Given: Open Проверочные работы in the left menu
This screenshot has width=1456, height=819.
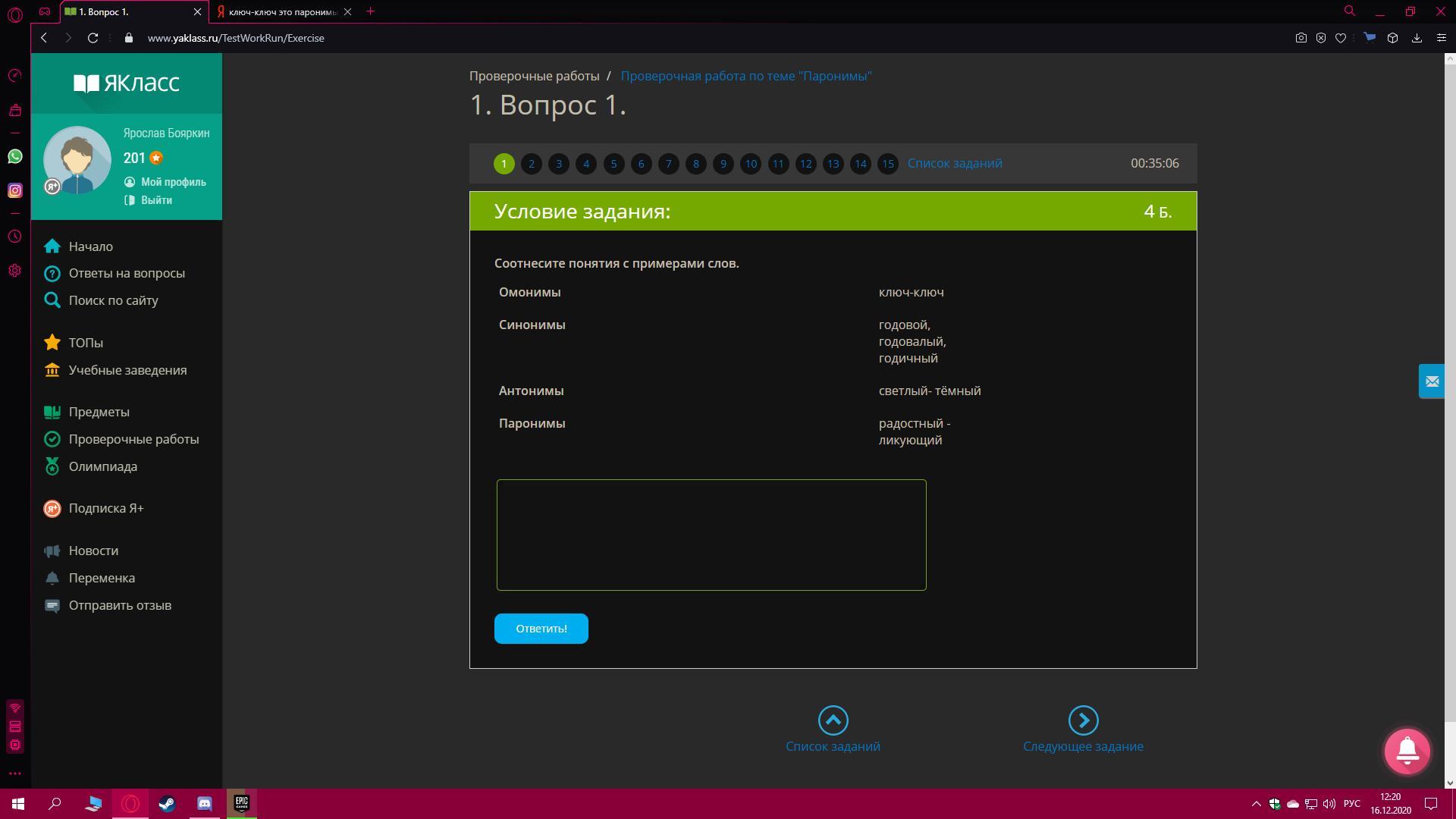Looking at the screenshot, I should click(x=133, y=439).
